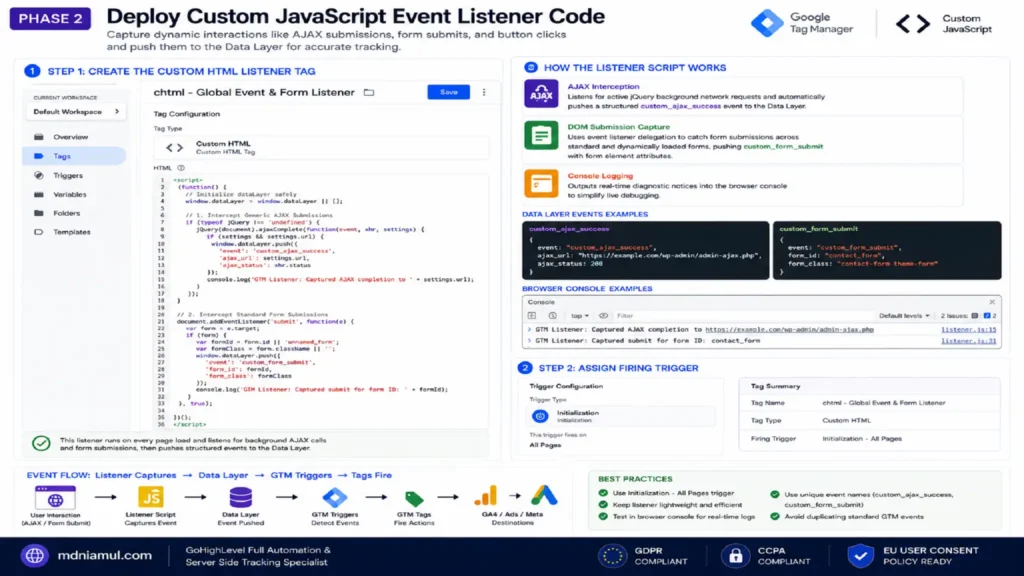Click the custom_ajax_success code block title

point(569,229)
